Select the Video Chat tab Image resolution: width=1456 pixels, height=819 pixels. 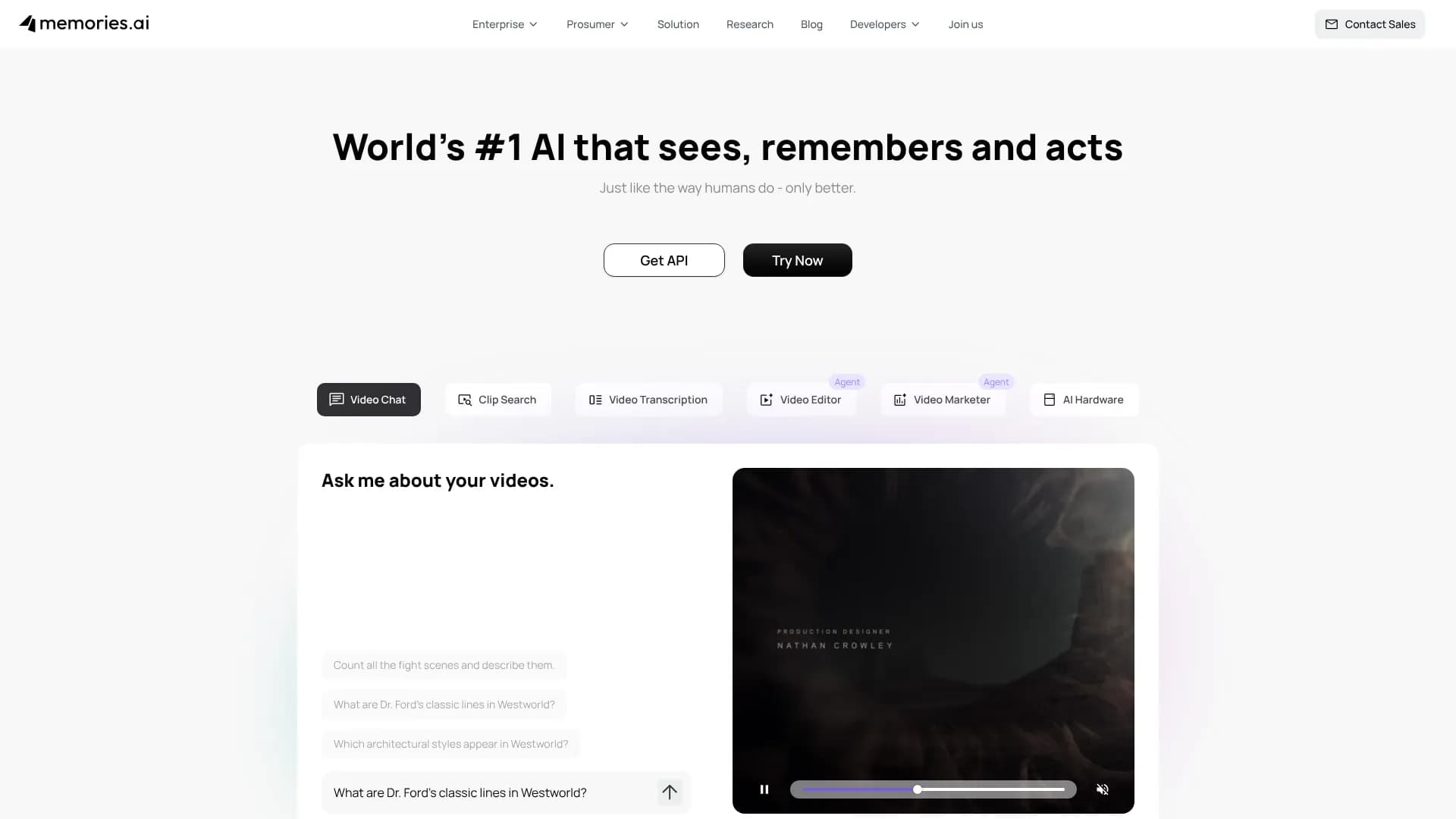[369, 400]
